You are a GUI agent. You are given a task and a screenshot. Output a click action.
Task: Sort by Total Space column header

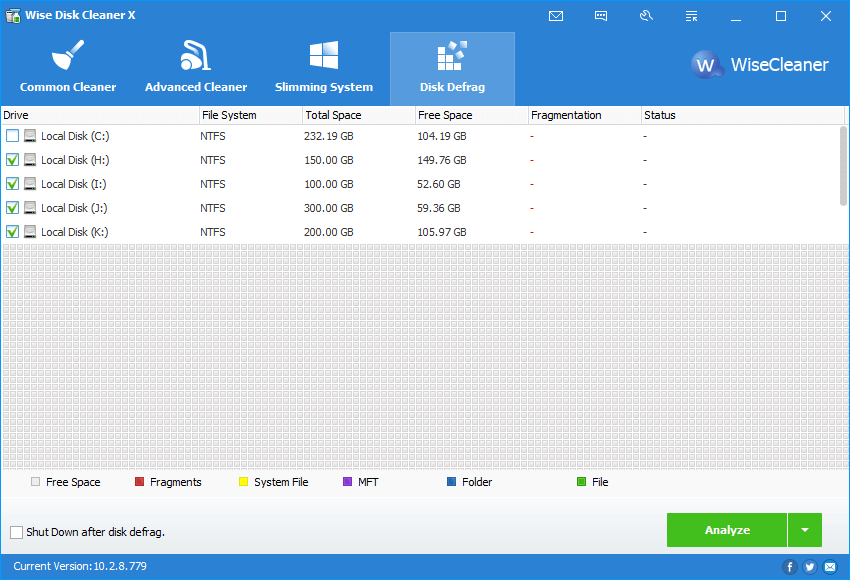tap(359, 115)
